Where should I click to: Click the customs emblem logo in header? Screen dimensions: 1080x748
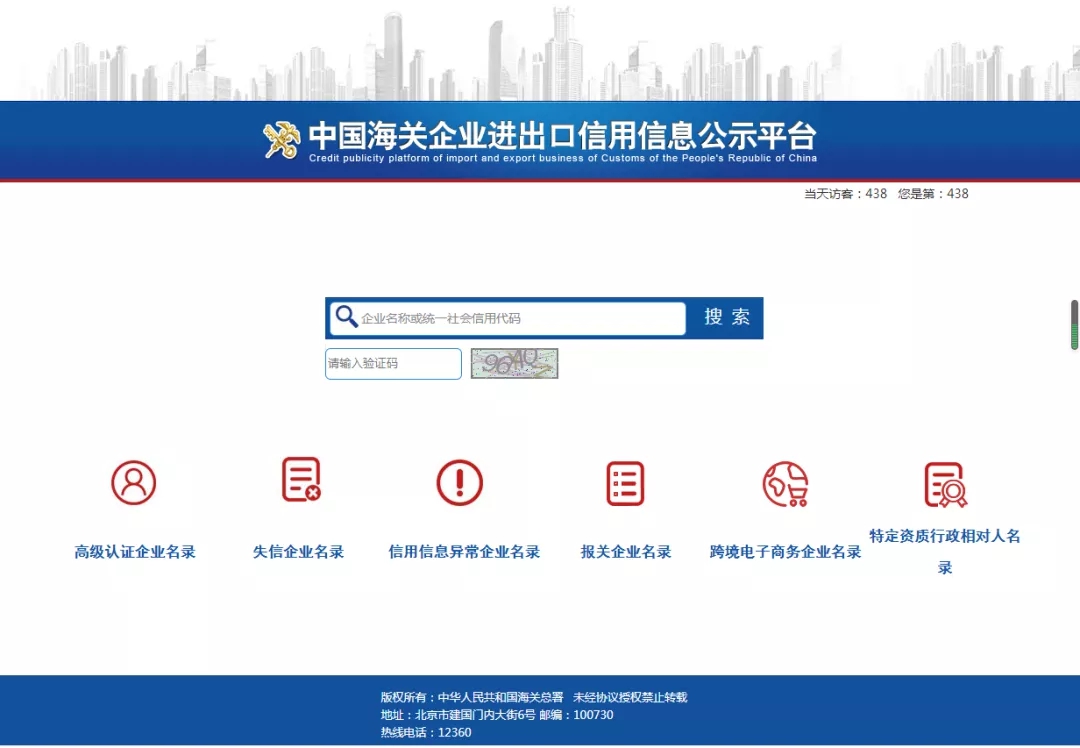pyautogui.click(x=278, y=137)
